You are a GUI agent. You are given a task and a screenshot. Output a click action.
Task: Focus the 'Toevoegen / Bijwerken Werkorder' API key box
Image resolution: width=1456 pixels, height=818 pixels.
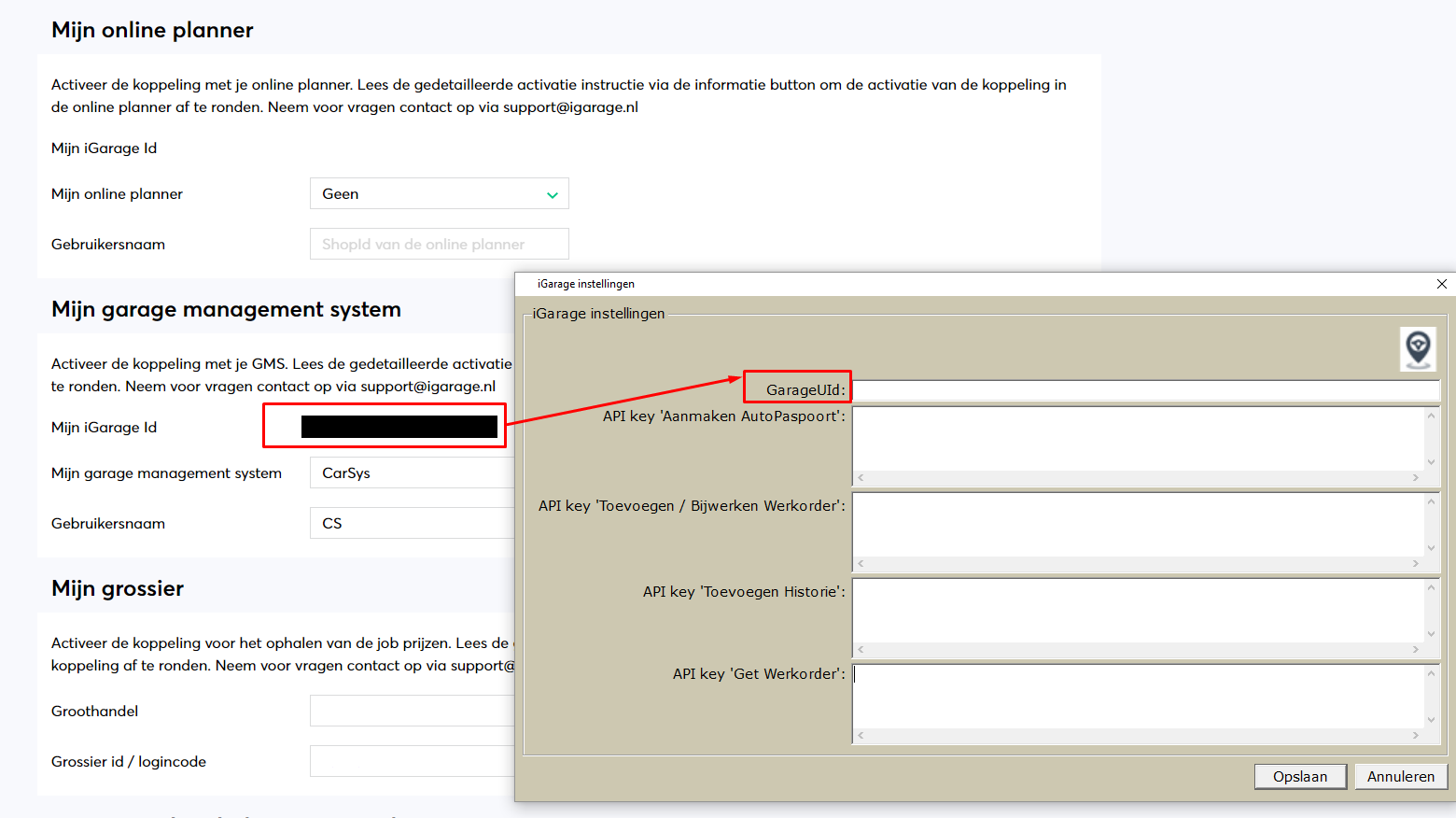point(1138,525)
